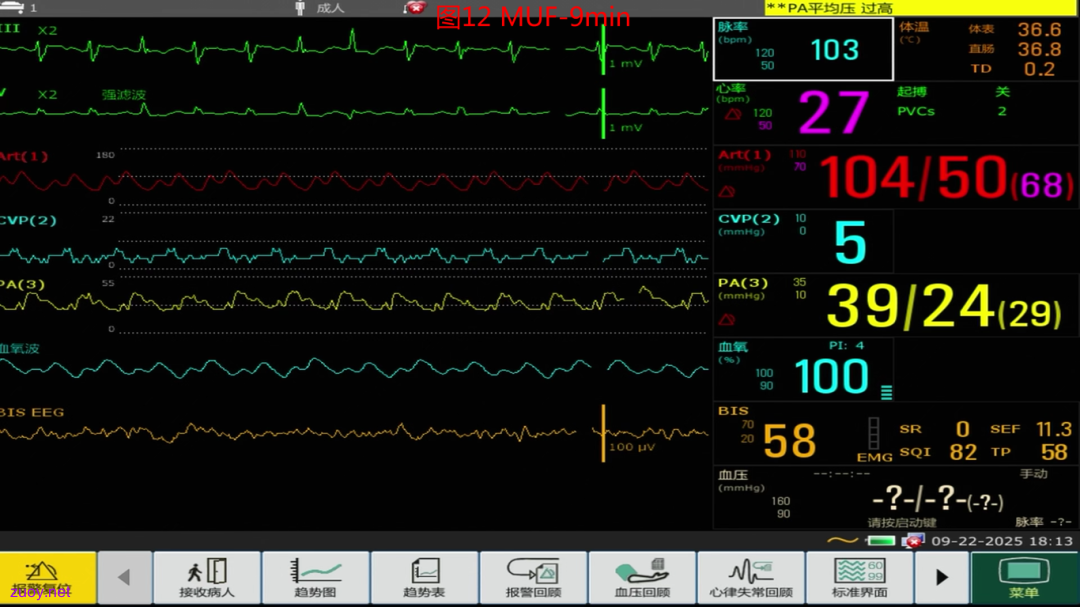Switch to Standard Screen (标准界面)
Screen dimensions: 1080x607
pyautogui.click(x=860, y=577)
